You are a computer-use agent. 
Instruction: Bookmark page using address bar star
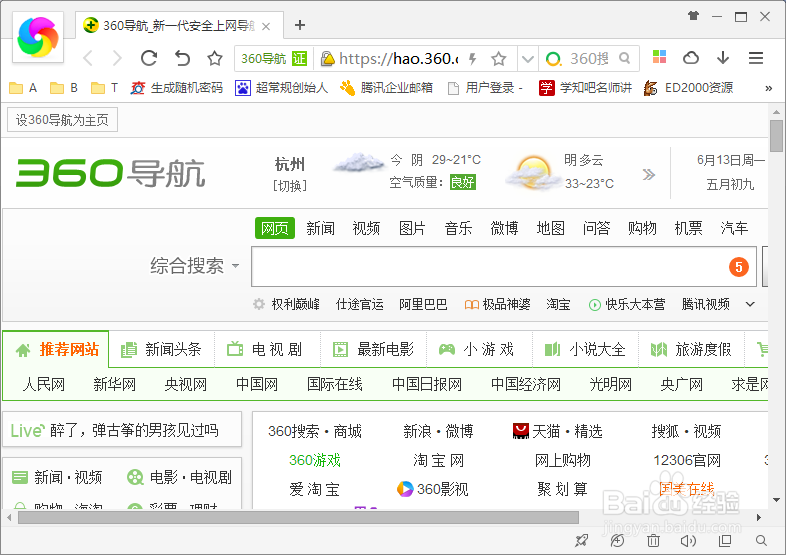click(499, 59)
